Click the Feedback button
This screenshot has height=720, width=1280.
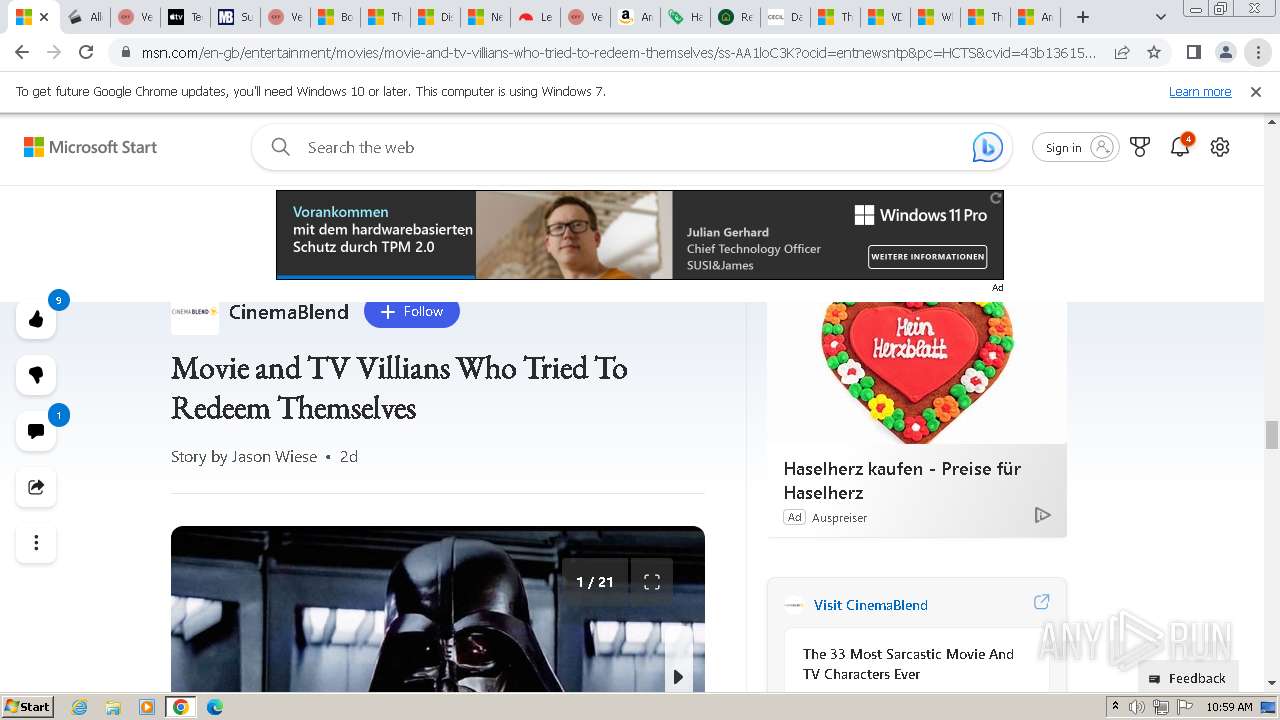(1187, 678)
